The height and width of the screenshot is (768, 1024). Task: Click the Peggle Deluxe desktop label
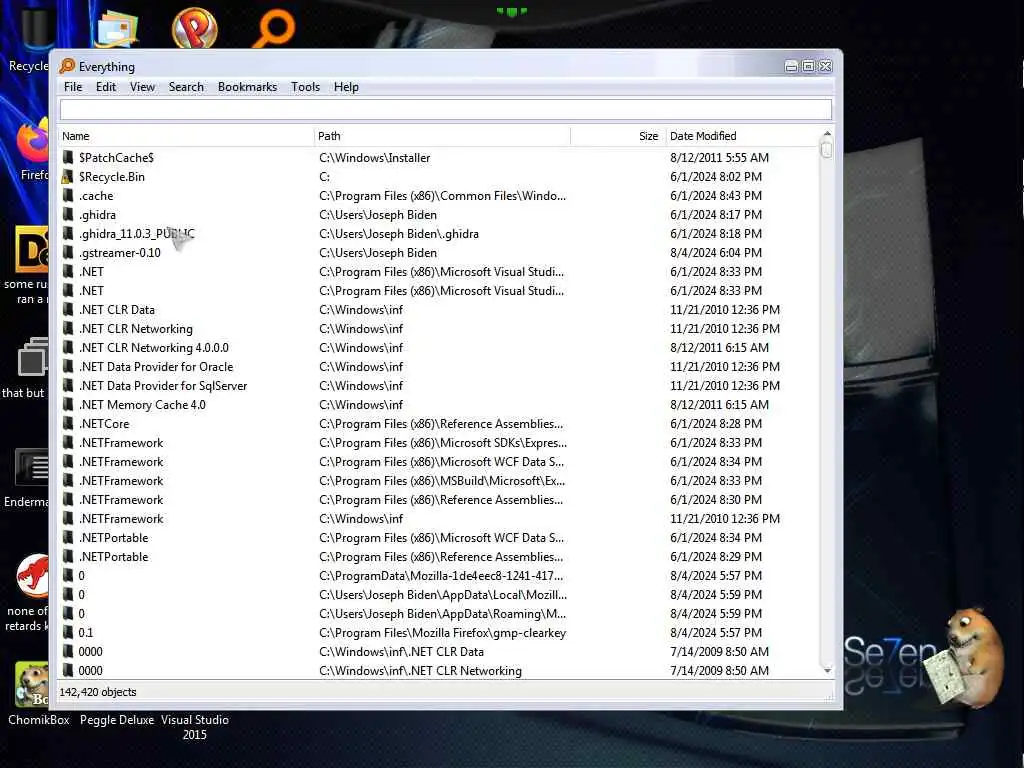117,720
